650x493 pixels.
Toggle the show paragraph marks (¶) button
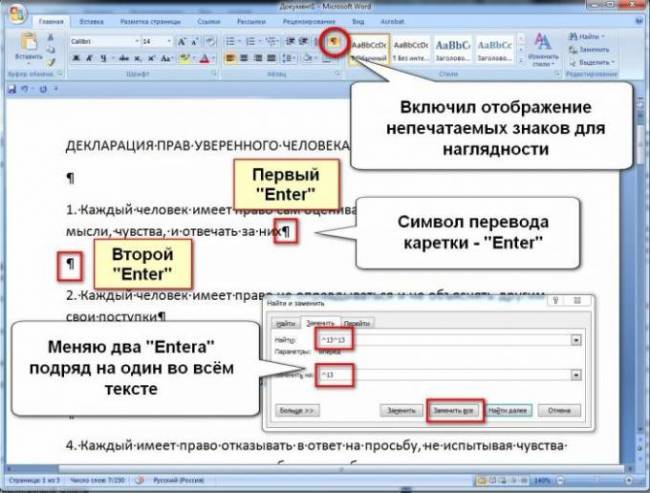point(334,41)
